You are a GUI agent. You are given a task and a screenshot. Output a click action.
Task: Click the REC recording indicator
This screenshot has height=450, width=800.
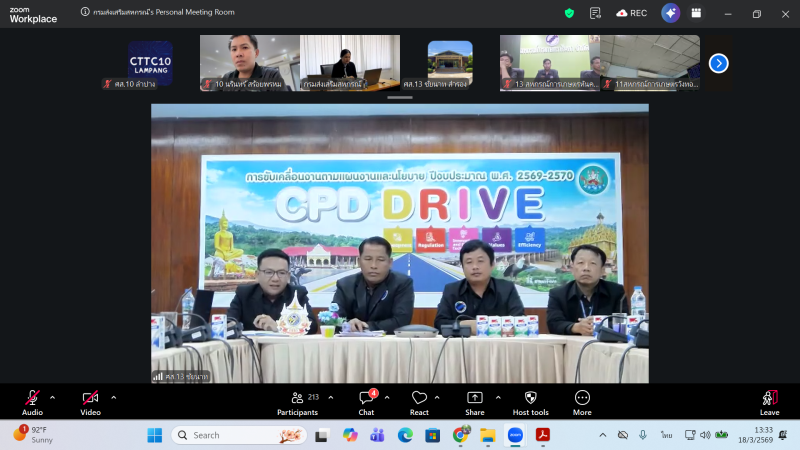(x=635, y=13)
